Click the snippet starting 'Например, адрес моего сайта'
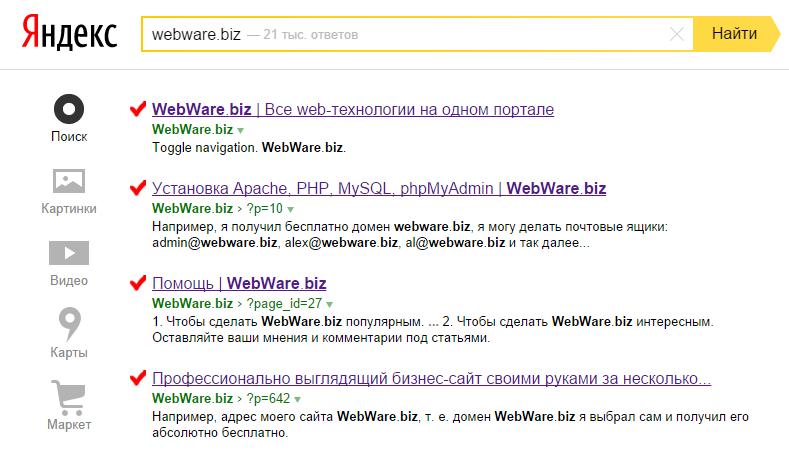Viewport: 789px width, 456px height. coord(450,424)
